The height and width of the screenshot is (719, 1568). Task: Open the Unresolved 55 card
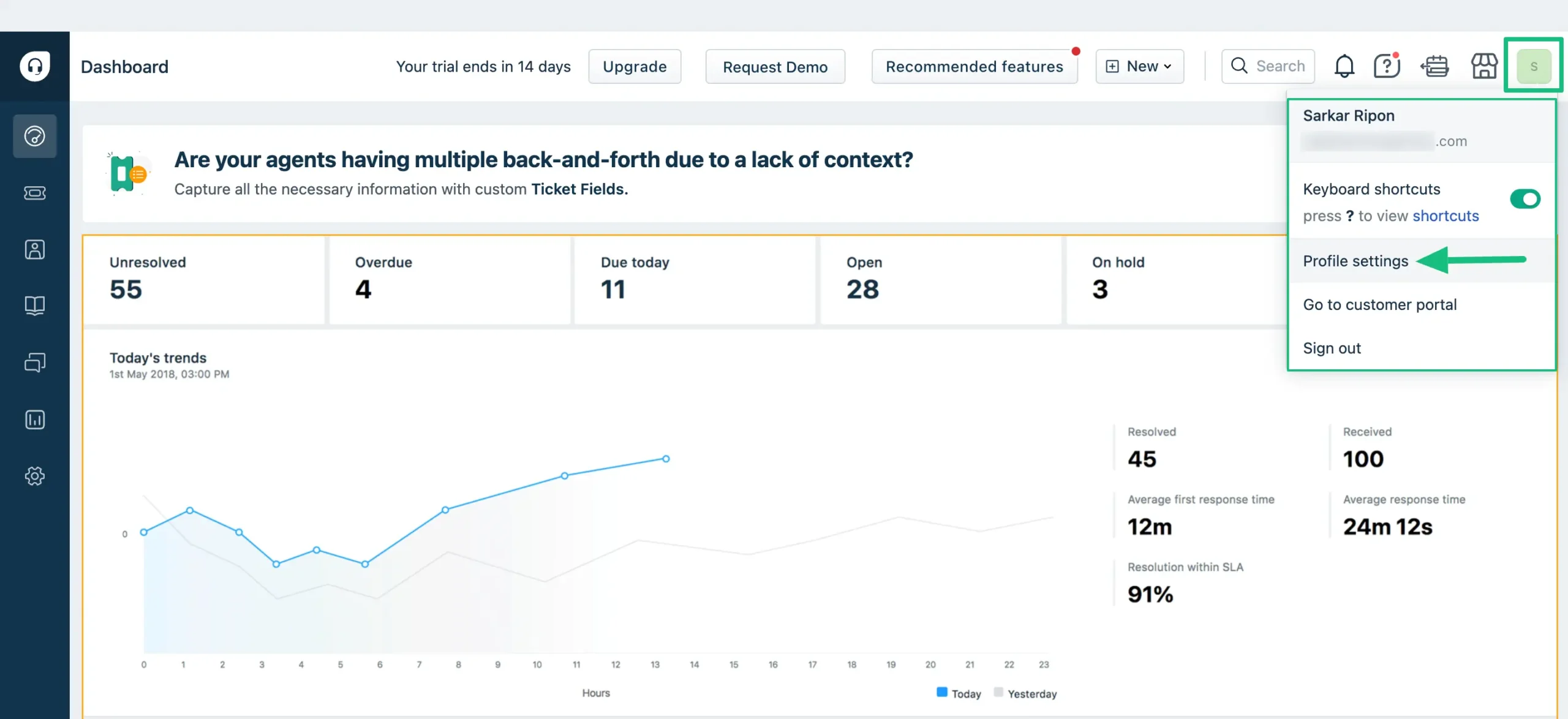point(204,280)
